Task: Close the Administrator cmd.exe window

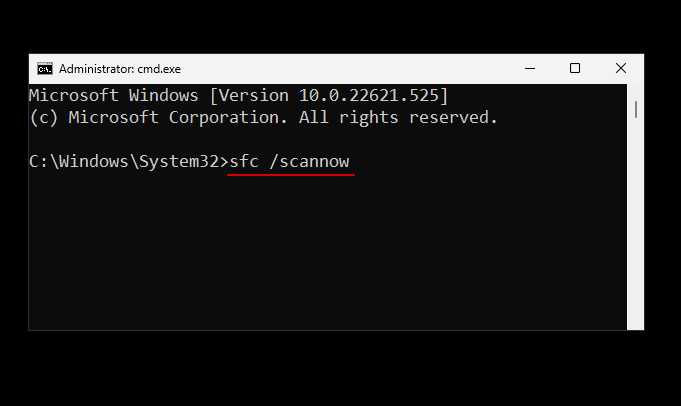Action: (621, 69)
